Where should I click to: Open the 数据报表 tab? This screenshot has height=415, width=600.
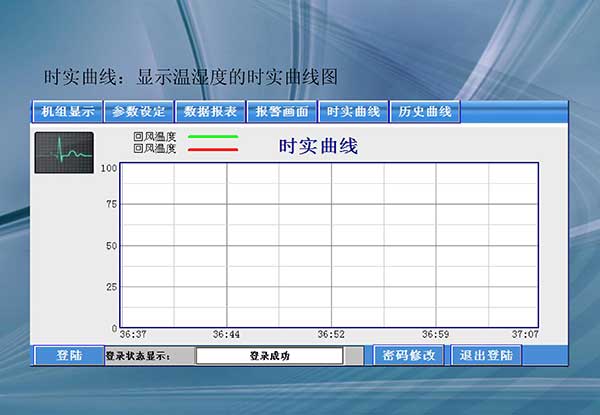210,112
